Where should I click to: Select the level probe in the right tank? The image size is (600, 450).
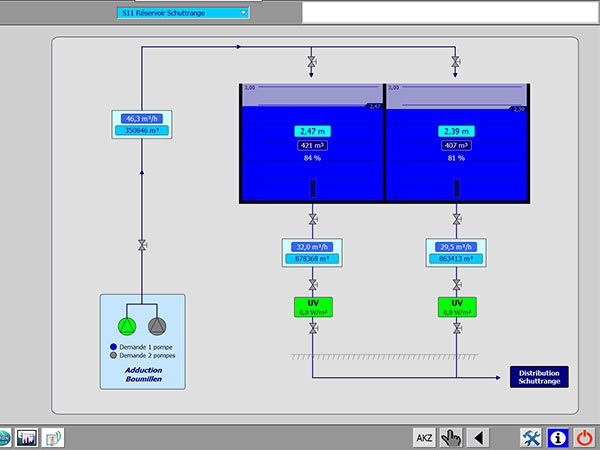457,188
